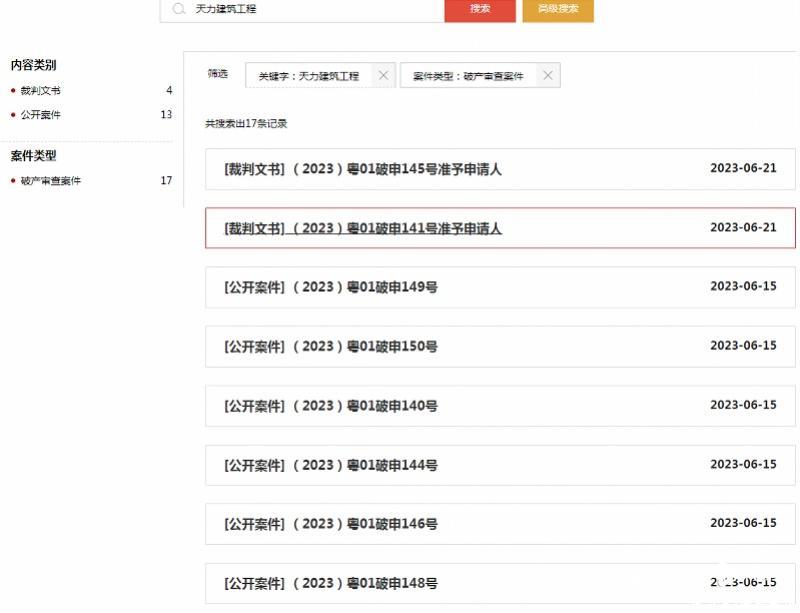Filter by 公开案件 in content category

click(41, 115)
